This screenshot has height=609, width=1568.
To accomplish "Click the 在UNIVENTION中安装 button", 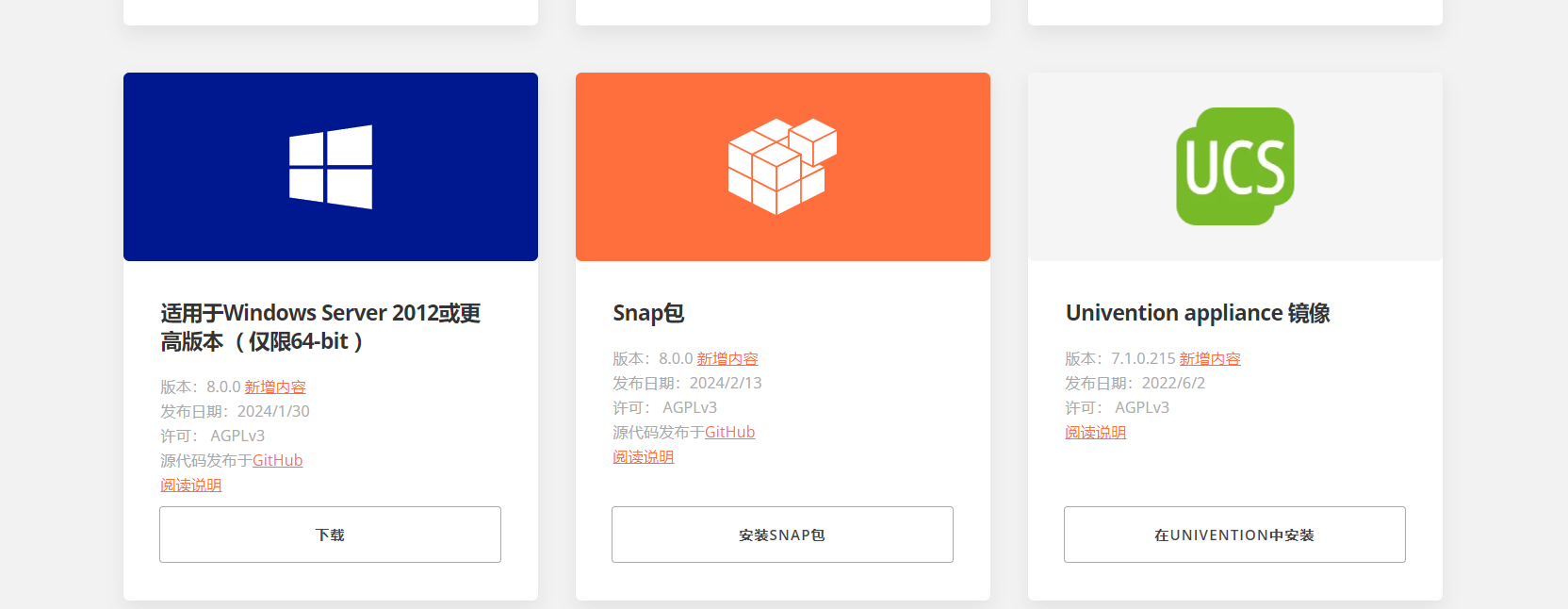I will [x=1234, y=535].
